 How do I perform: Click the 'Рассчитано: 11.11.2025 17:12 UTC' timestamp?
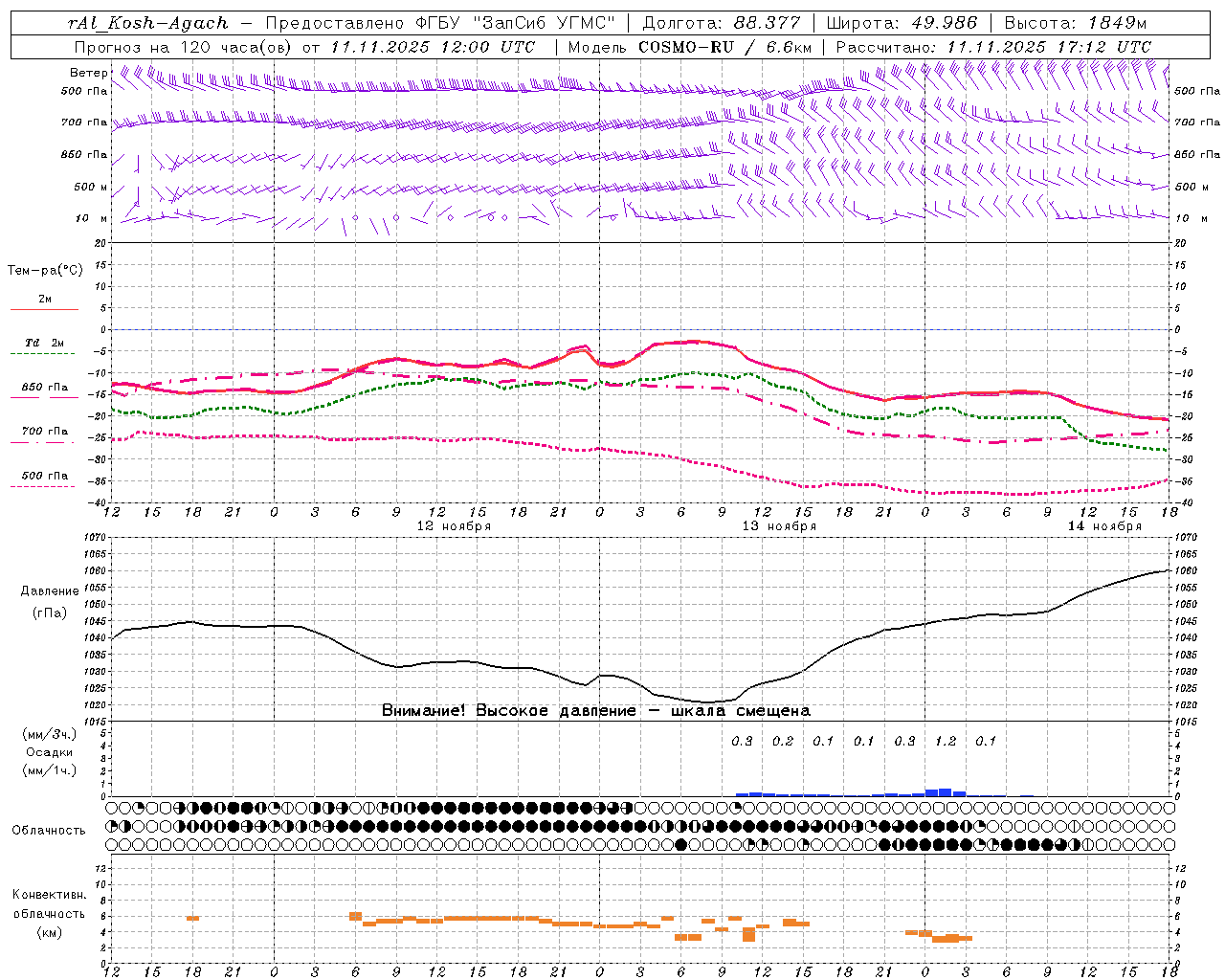[993, 47]
